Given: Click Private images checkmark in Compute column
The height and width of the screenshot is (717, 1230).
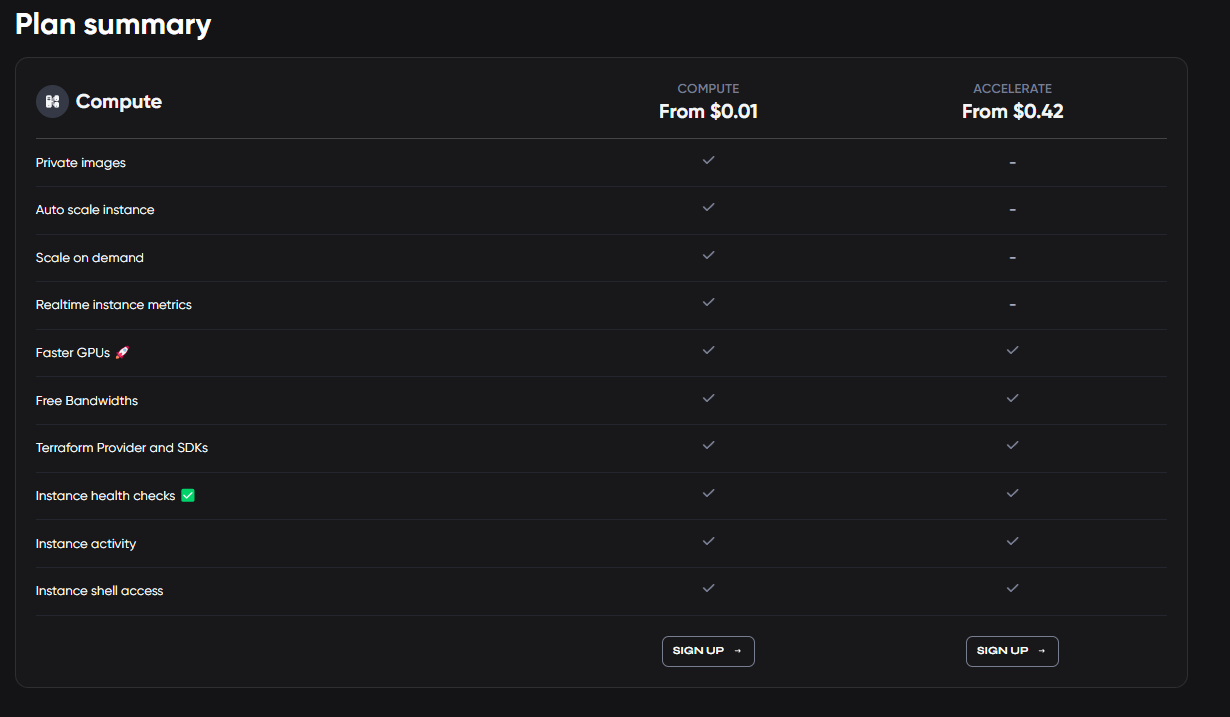Looking at the screenshot, I should [x=708, y=160].
